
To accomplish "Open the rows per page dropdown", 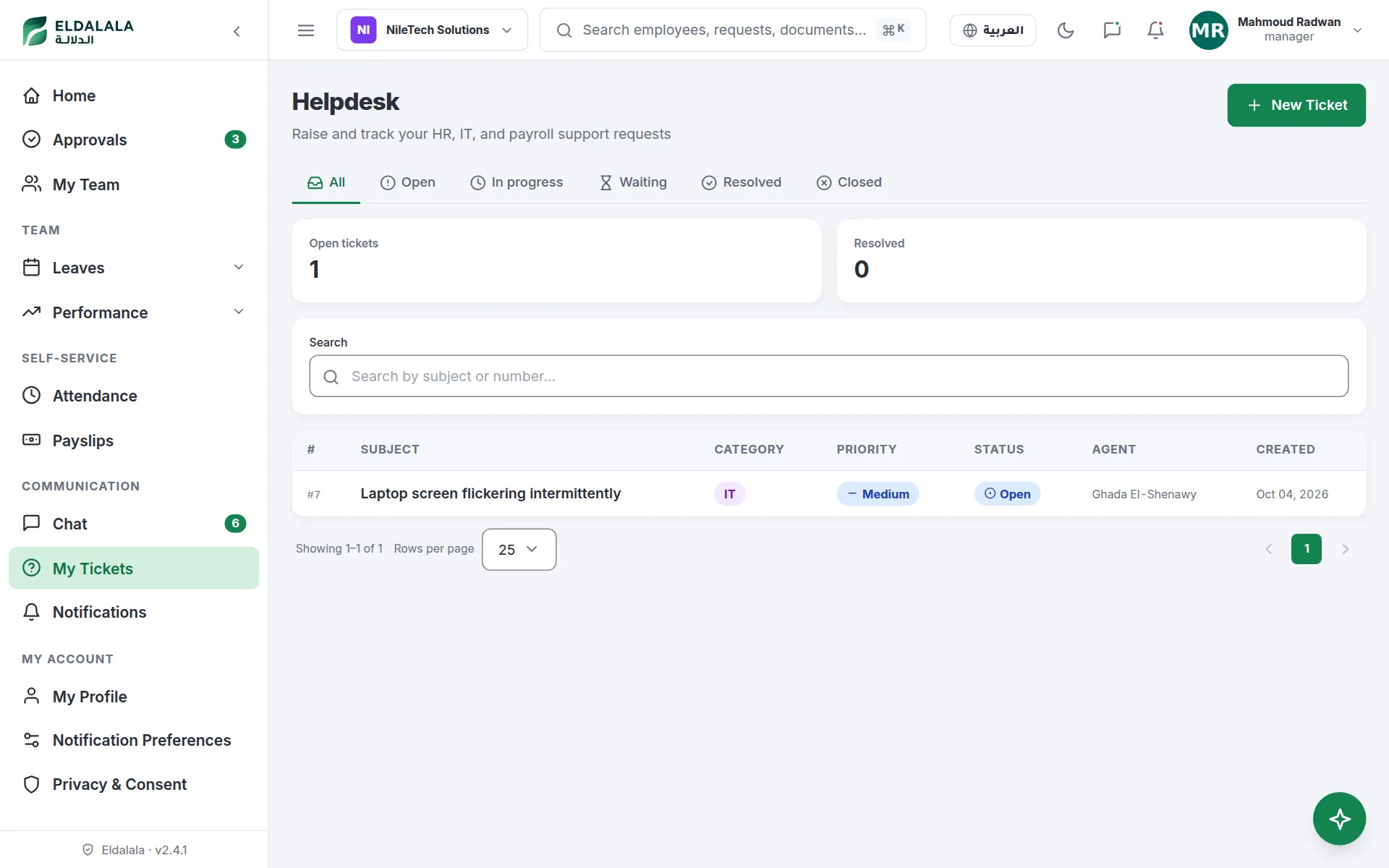I will pos(519,549).
